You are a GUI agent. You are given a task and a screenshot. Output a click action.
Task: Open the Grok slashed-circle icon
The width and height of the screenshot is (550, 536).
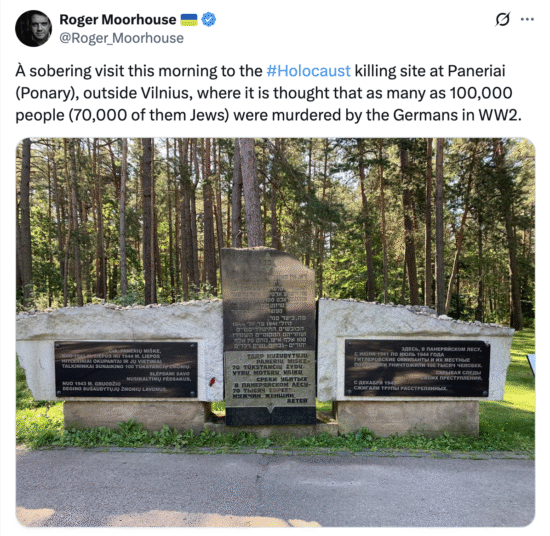tap(503, 19)
